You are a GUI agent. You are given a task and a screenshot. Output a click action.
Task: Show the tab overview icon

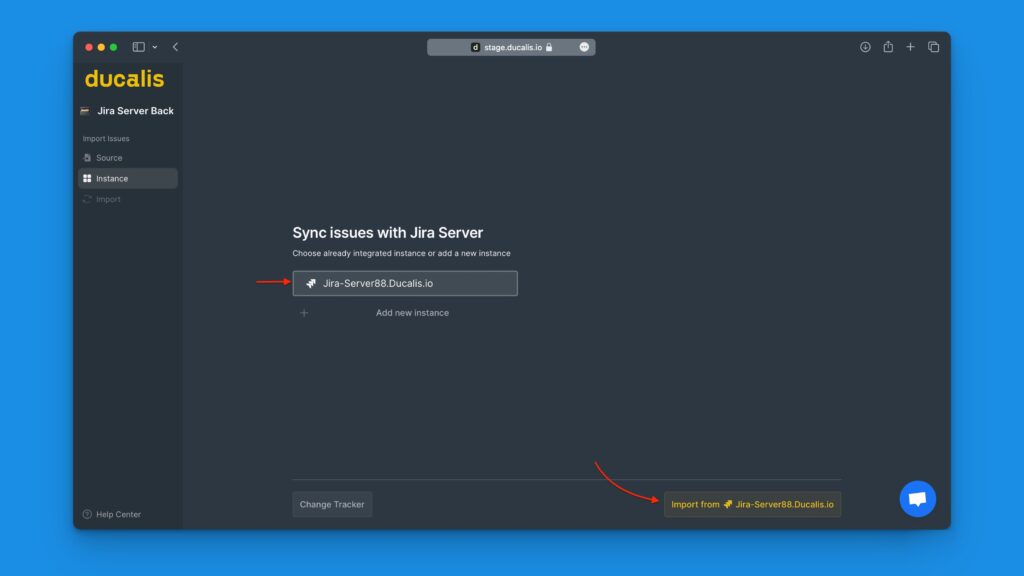click(933, 47)
